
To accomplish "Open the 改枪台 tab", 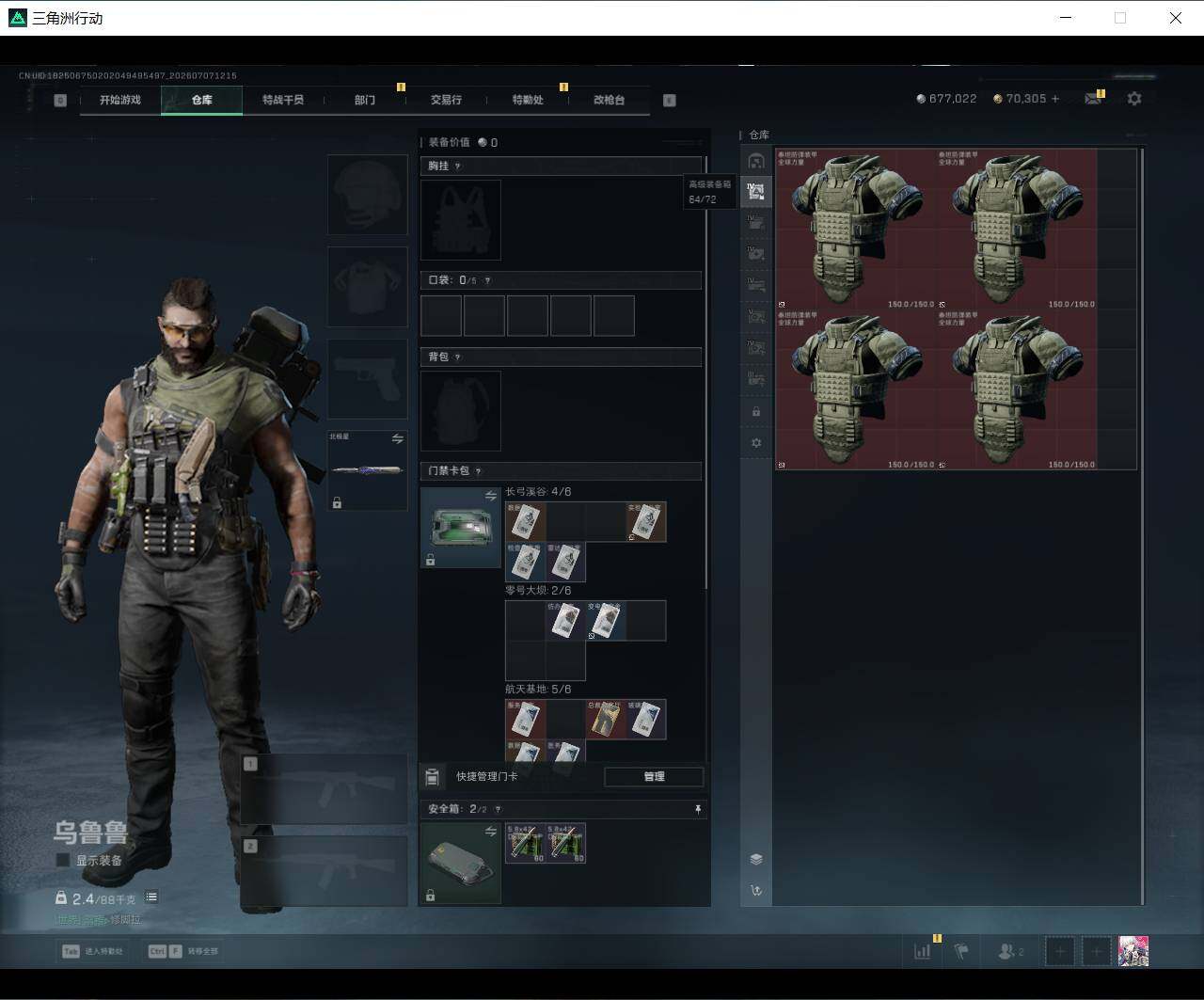I will pyautogui.click(x=609, y=100).
